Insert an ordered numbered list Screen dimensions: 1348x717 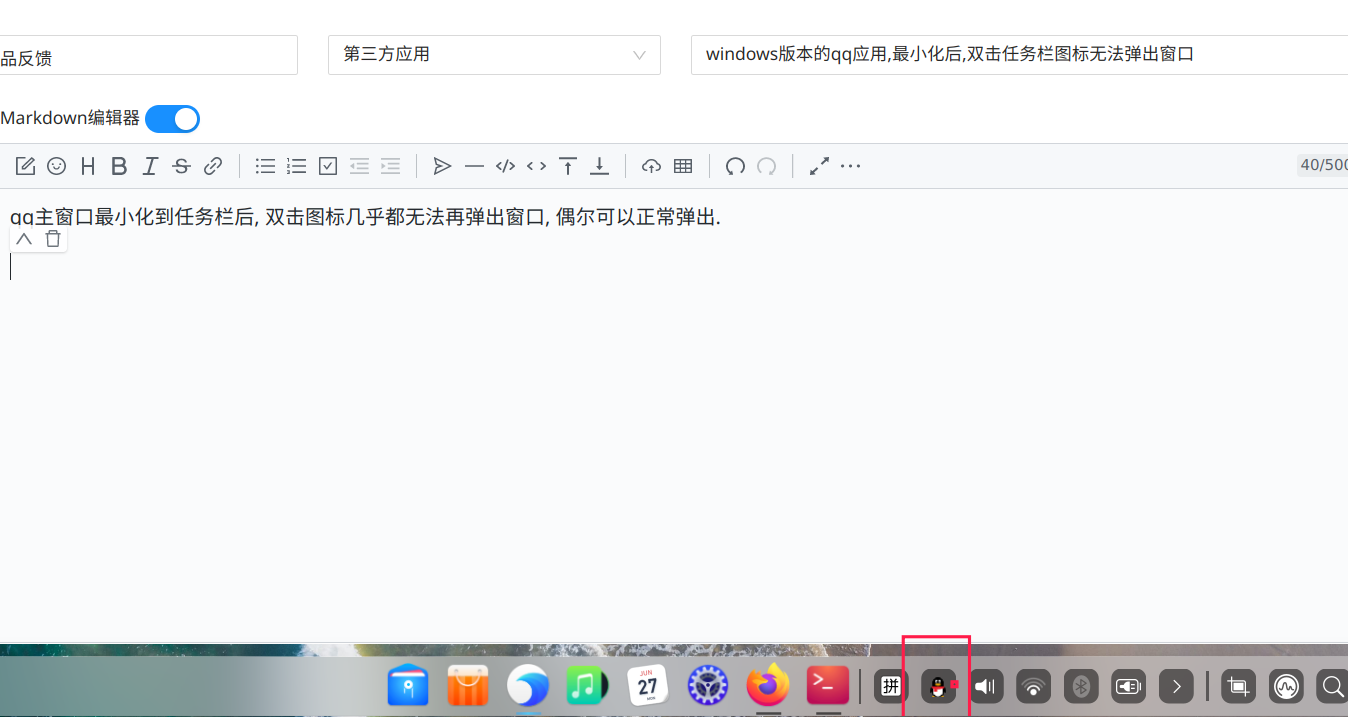pos(296,166)
